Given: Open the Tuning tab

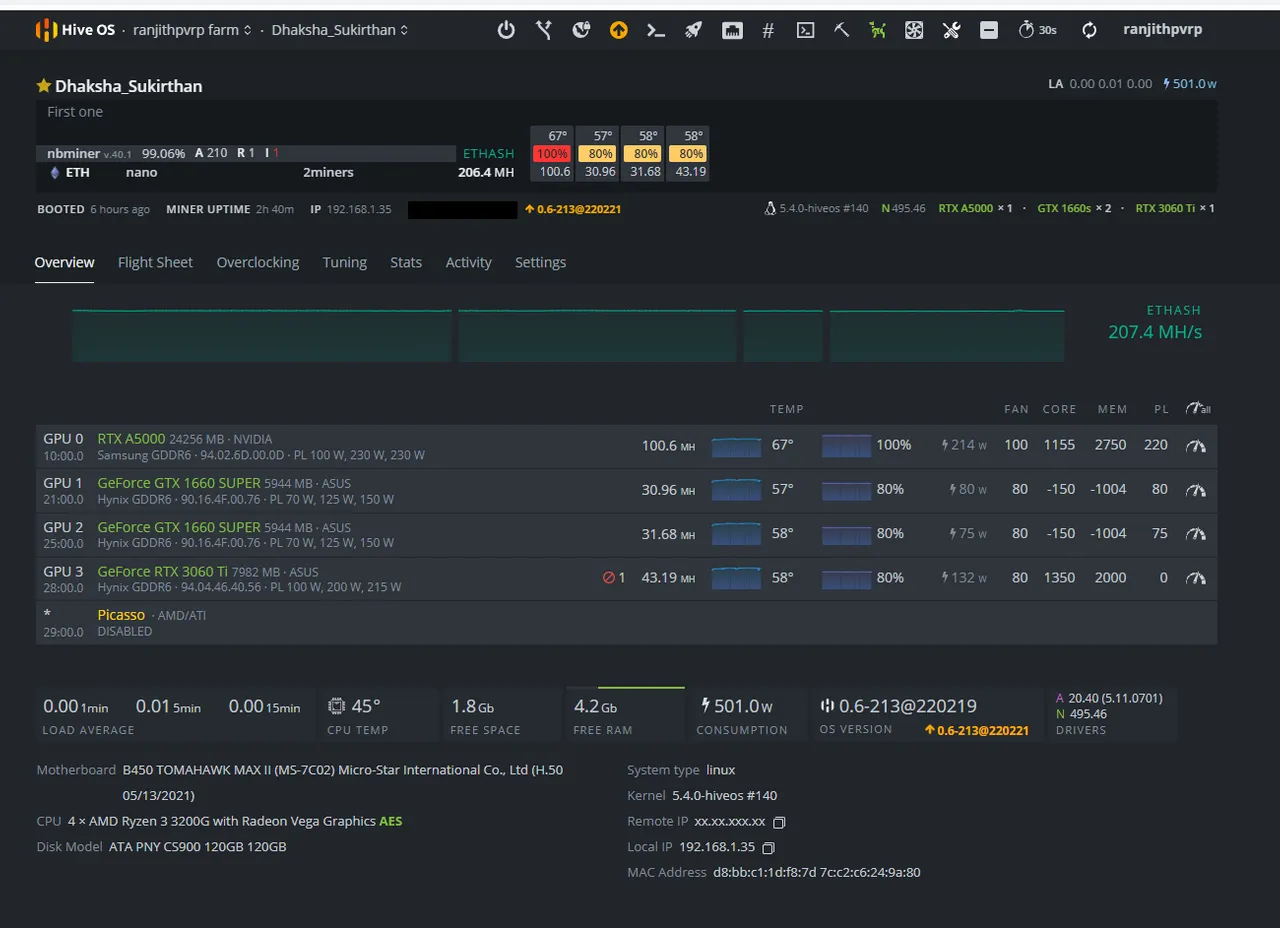Looking at the screenshot, I should click(345, 262).
